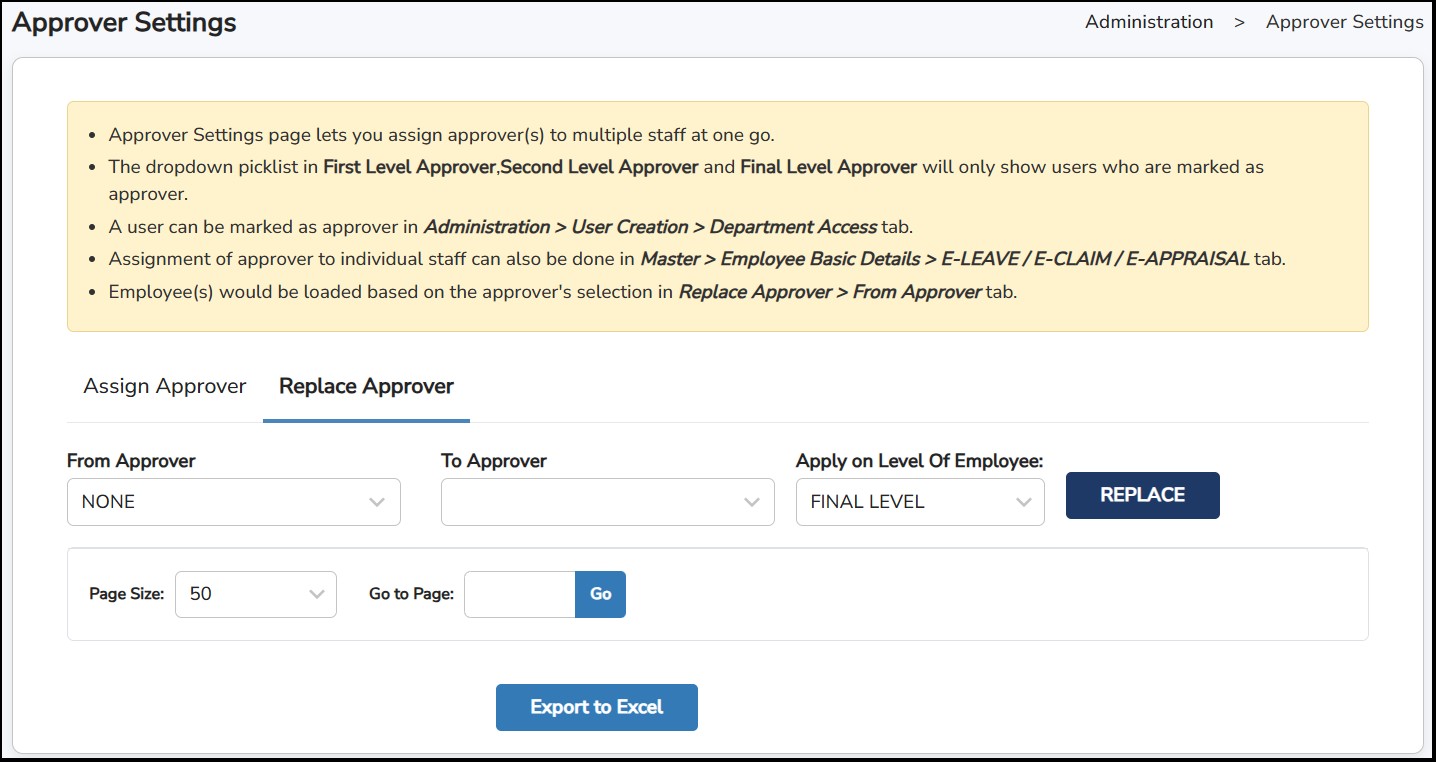Click the Approver Settings page title

pos(123,22)
